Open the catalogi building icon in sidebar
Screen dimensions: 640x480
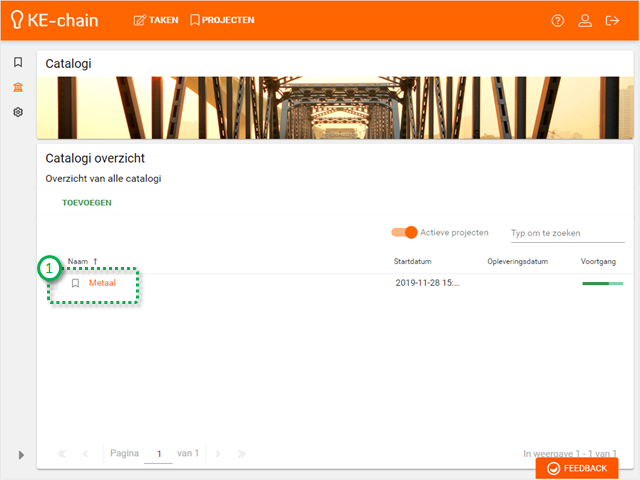[x=18, y=87]
